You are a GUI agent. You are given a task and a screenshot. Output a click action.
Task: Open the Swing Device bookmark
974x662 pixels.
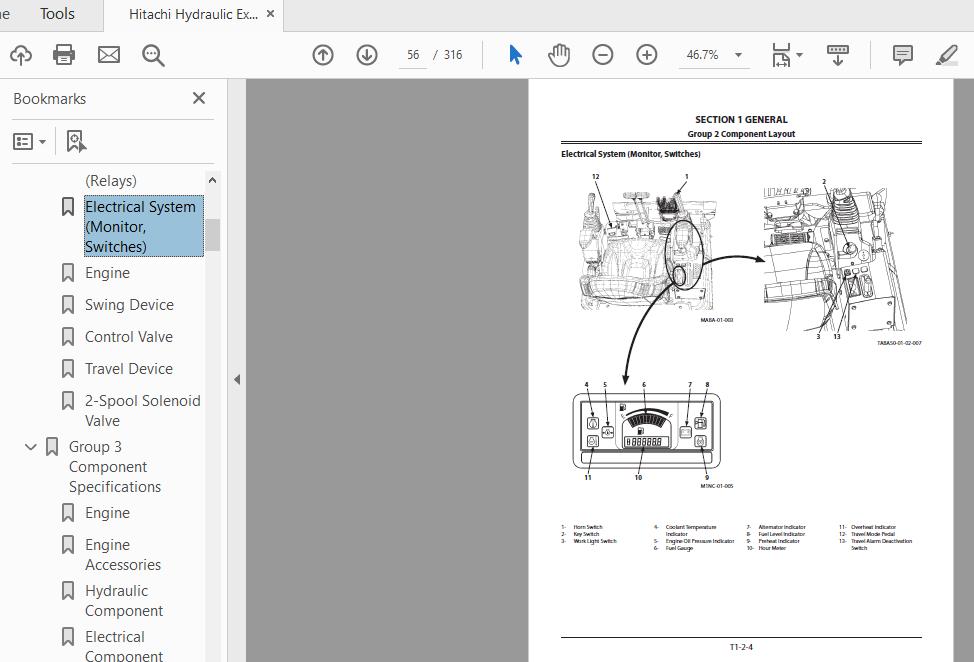coord(129,305)
